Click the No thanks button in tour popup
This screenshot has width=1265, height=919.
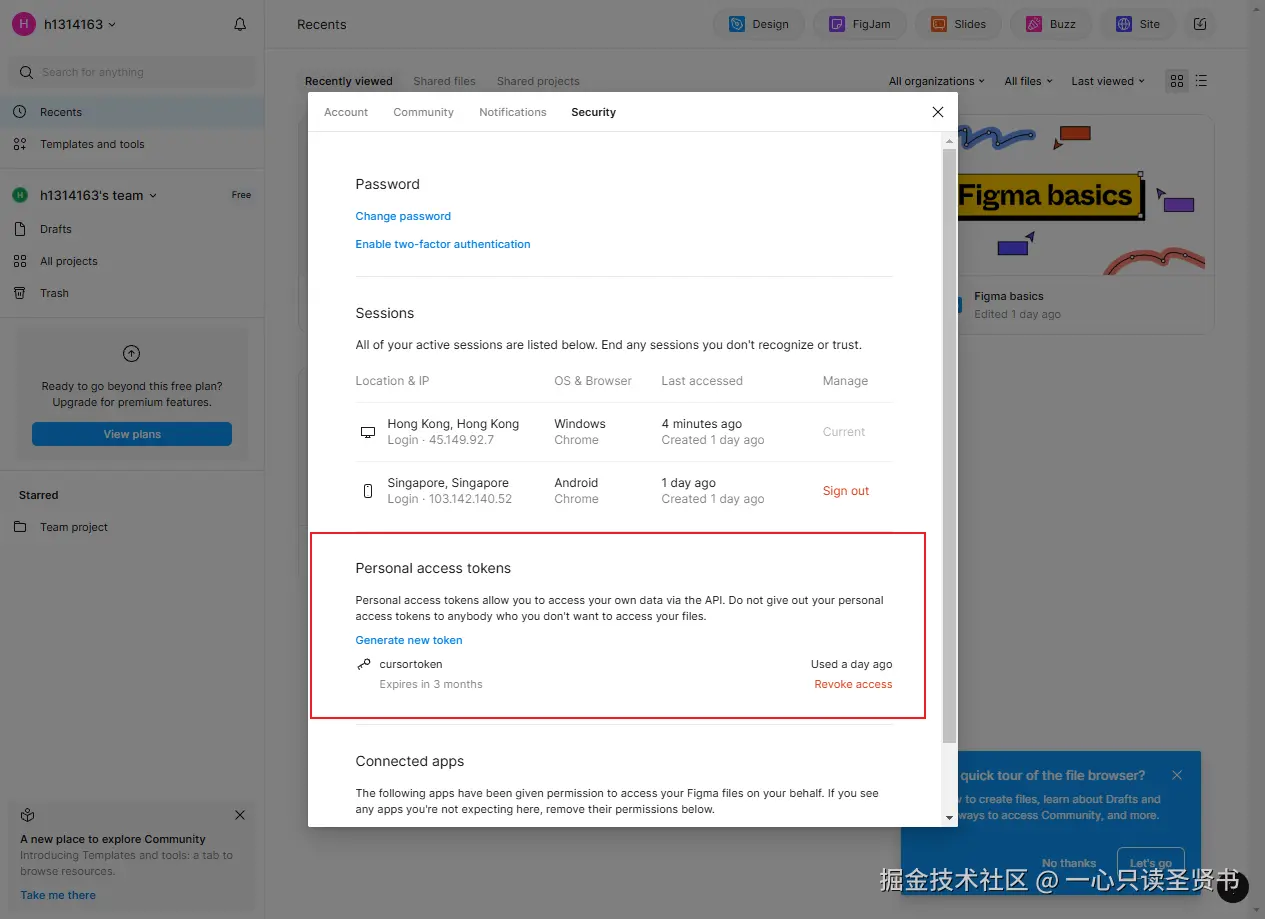click(1069, 863)
